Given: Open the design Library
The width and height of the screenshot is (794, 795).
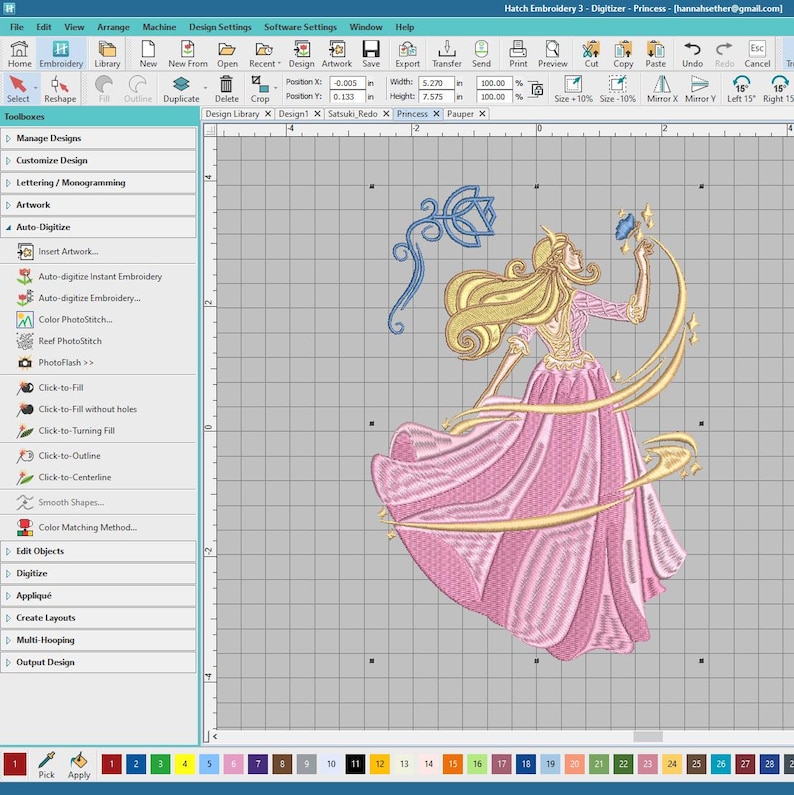Looking at the screenshot, I should pos(107,54).
